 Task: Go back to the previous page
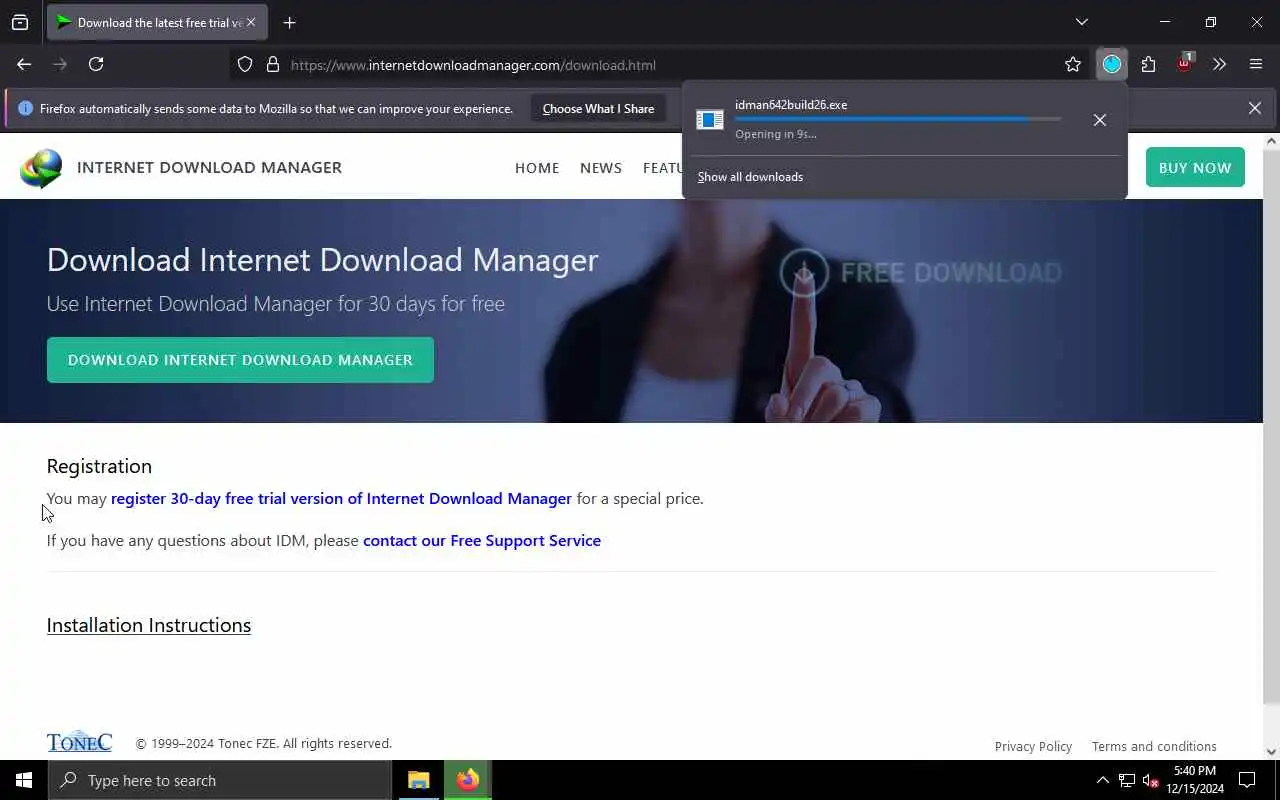coord(24,64)
